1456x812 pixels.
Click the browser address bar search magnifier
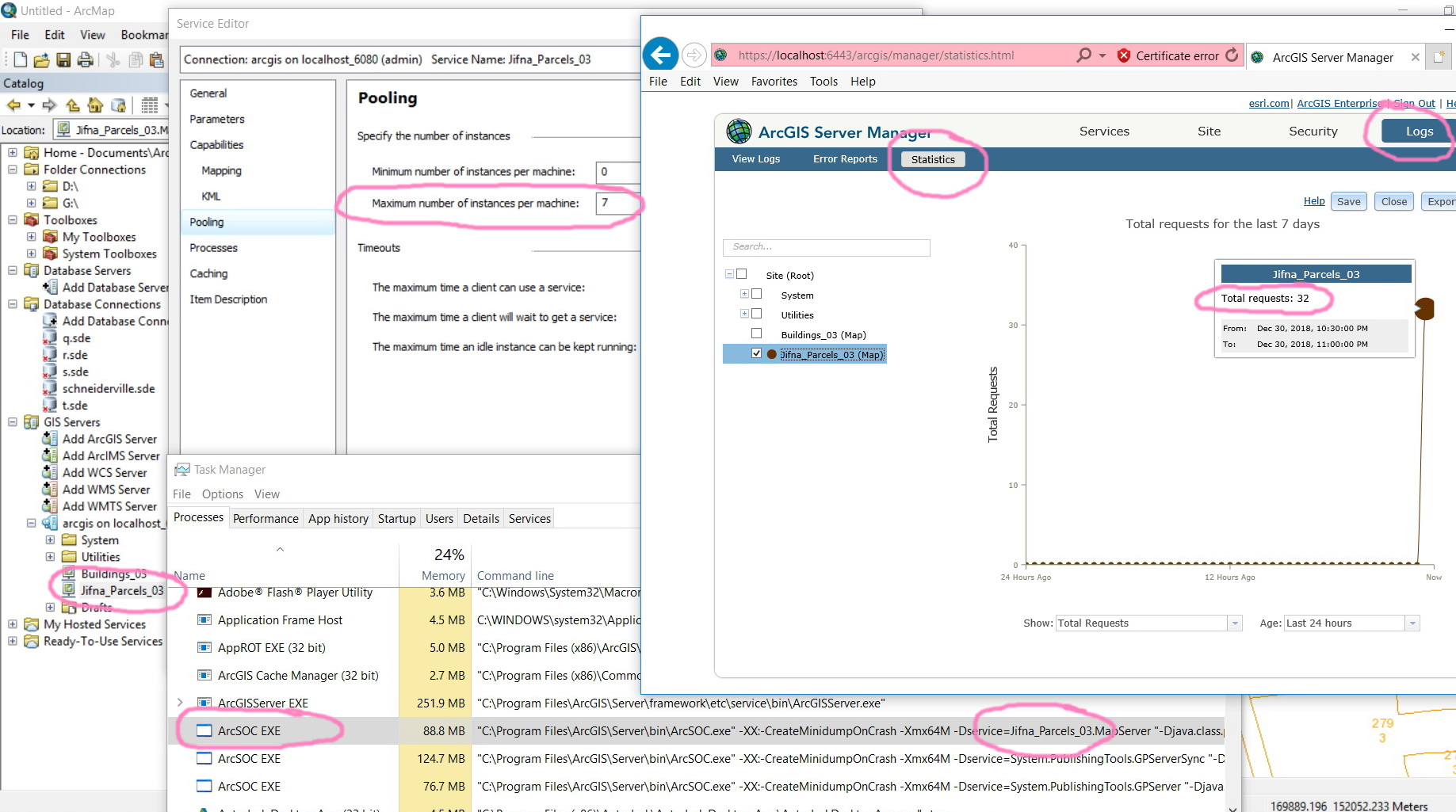[1083, 55]
